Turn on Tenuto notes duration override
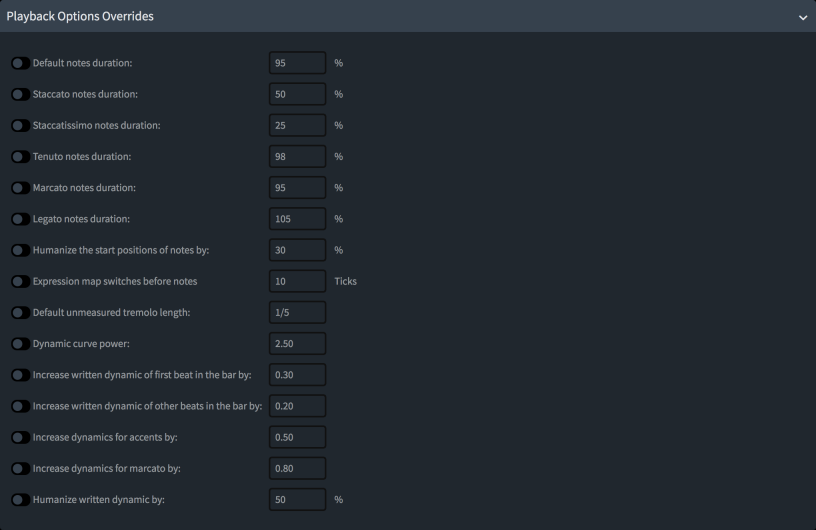Viewport: 816px width, 530px height. [x=19, y=157]
